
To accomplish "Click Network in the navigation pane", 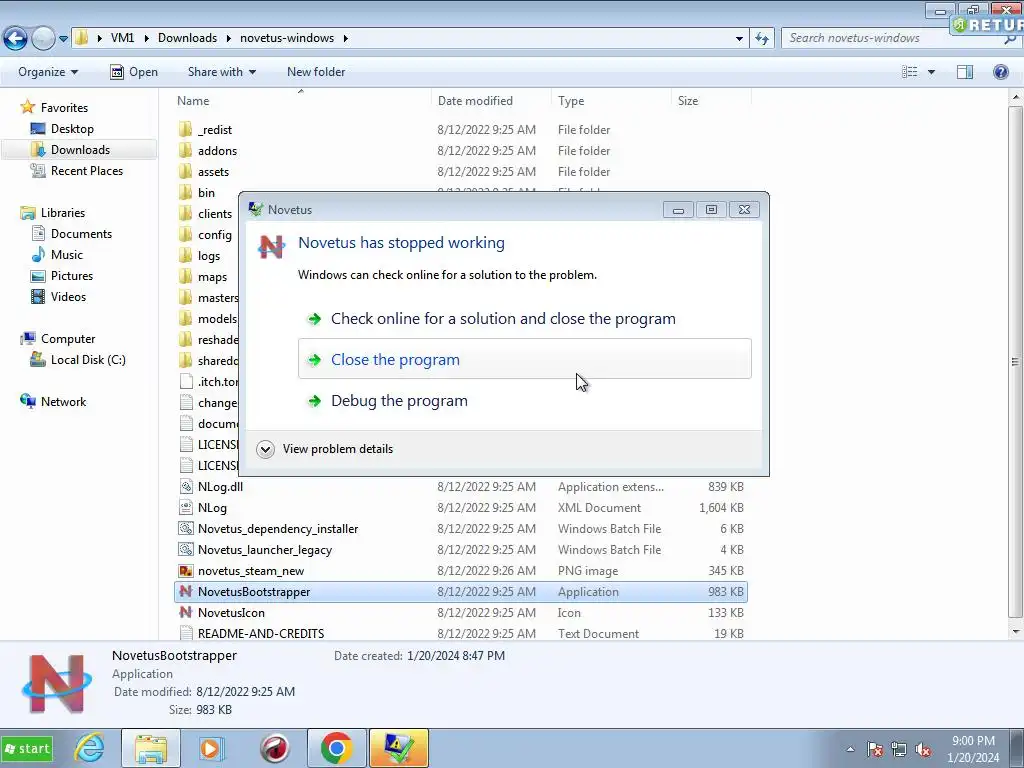I will click(63, 402).
